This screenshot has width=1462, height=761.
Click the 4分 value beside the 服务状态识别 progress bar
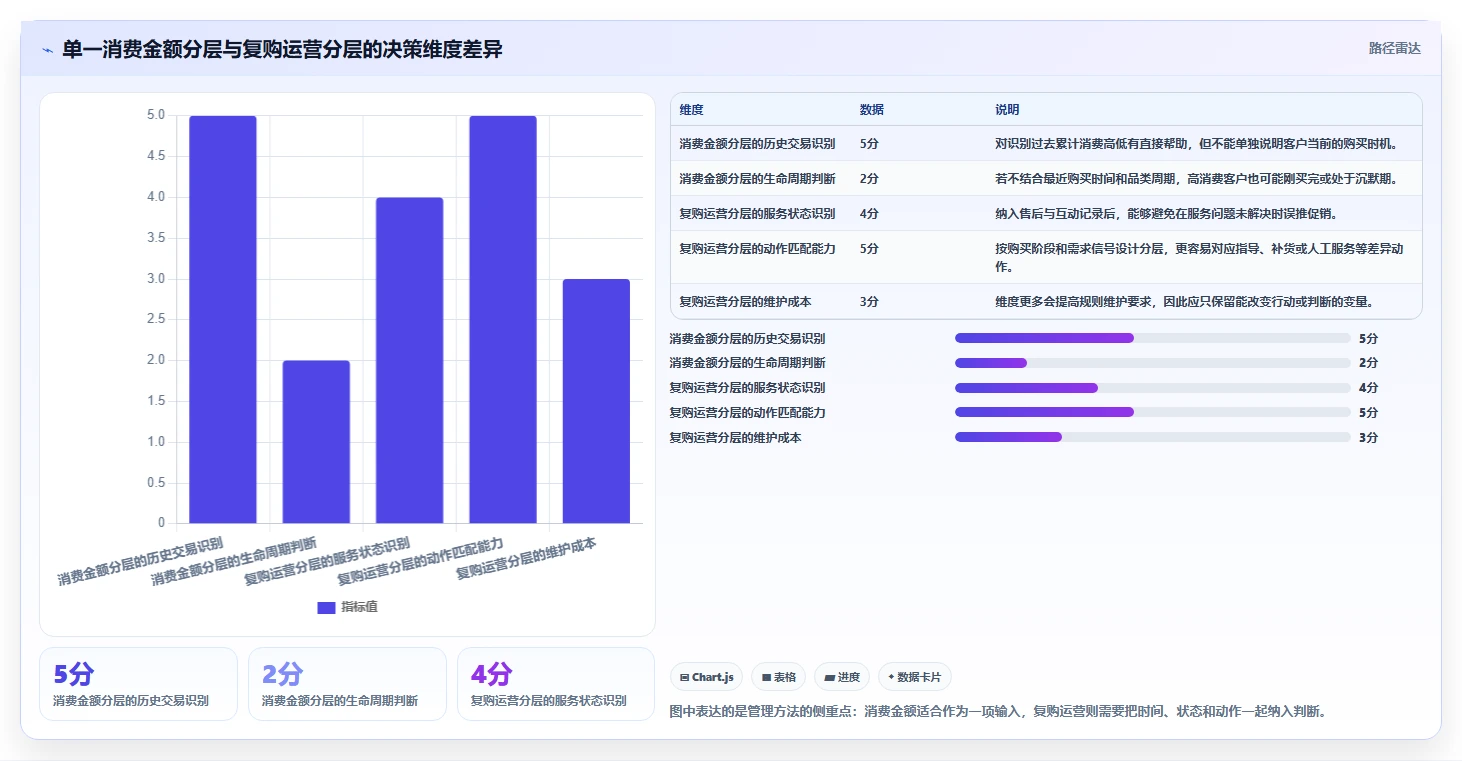click(1368, 388)
